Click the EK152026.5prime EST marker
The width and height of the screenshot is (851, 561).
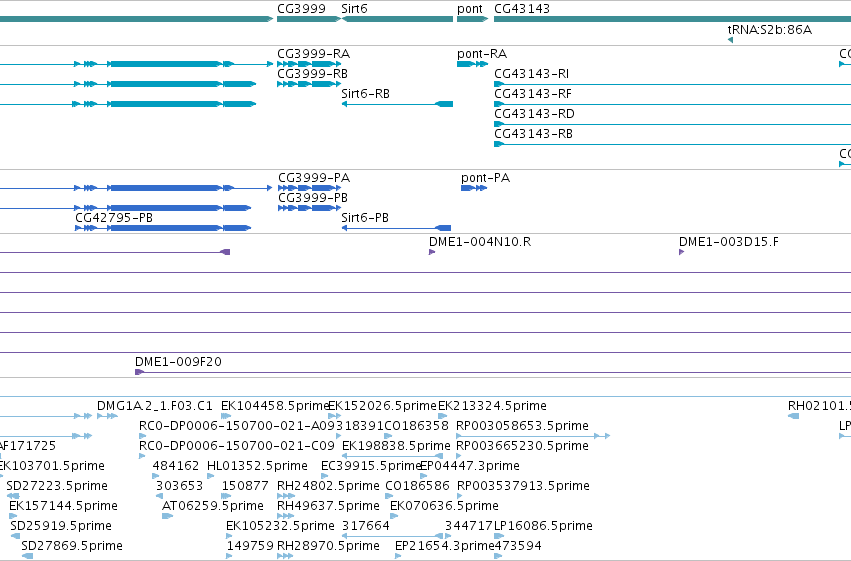[x=335, y=416]
